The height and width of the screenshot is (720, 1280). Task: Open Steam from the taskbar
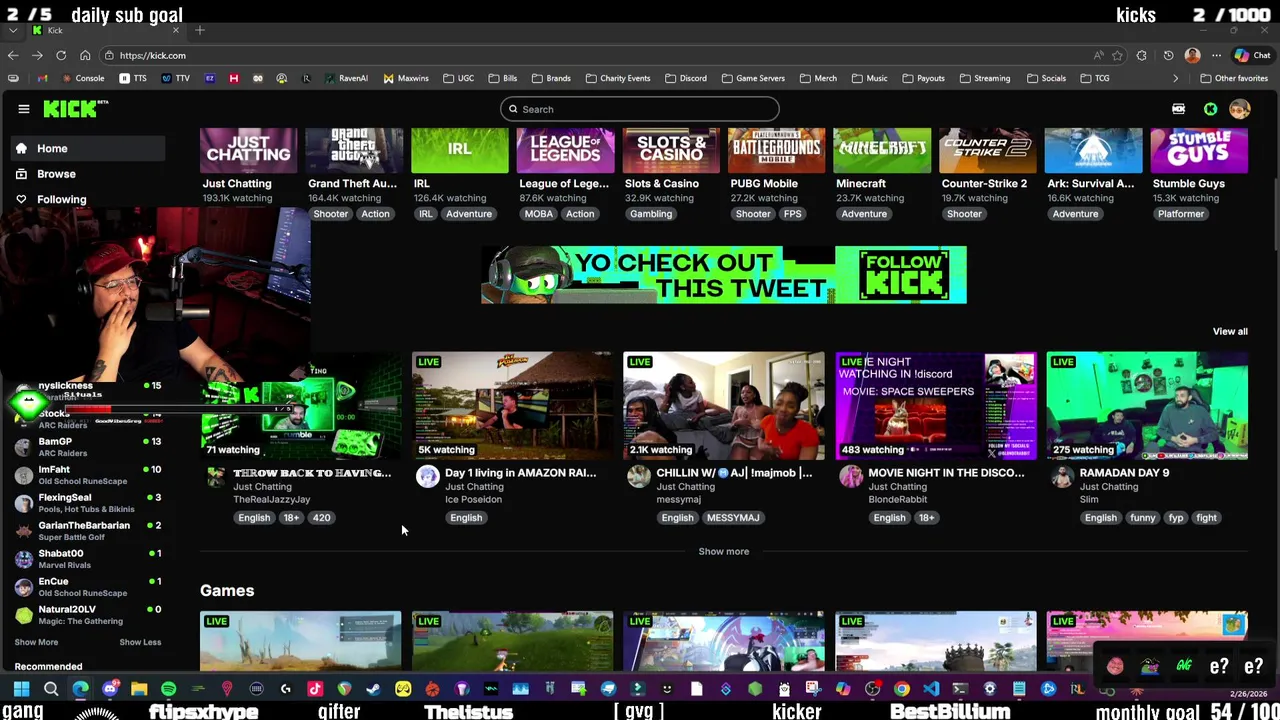(x=373, y=688)
